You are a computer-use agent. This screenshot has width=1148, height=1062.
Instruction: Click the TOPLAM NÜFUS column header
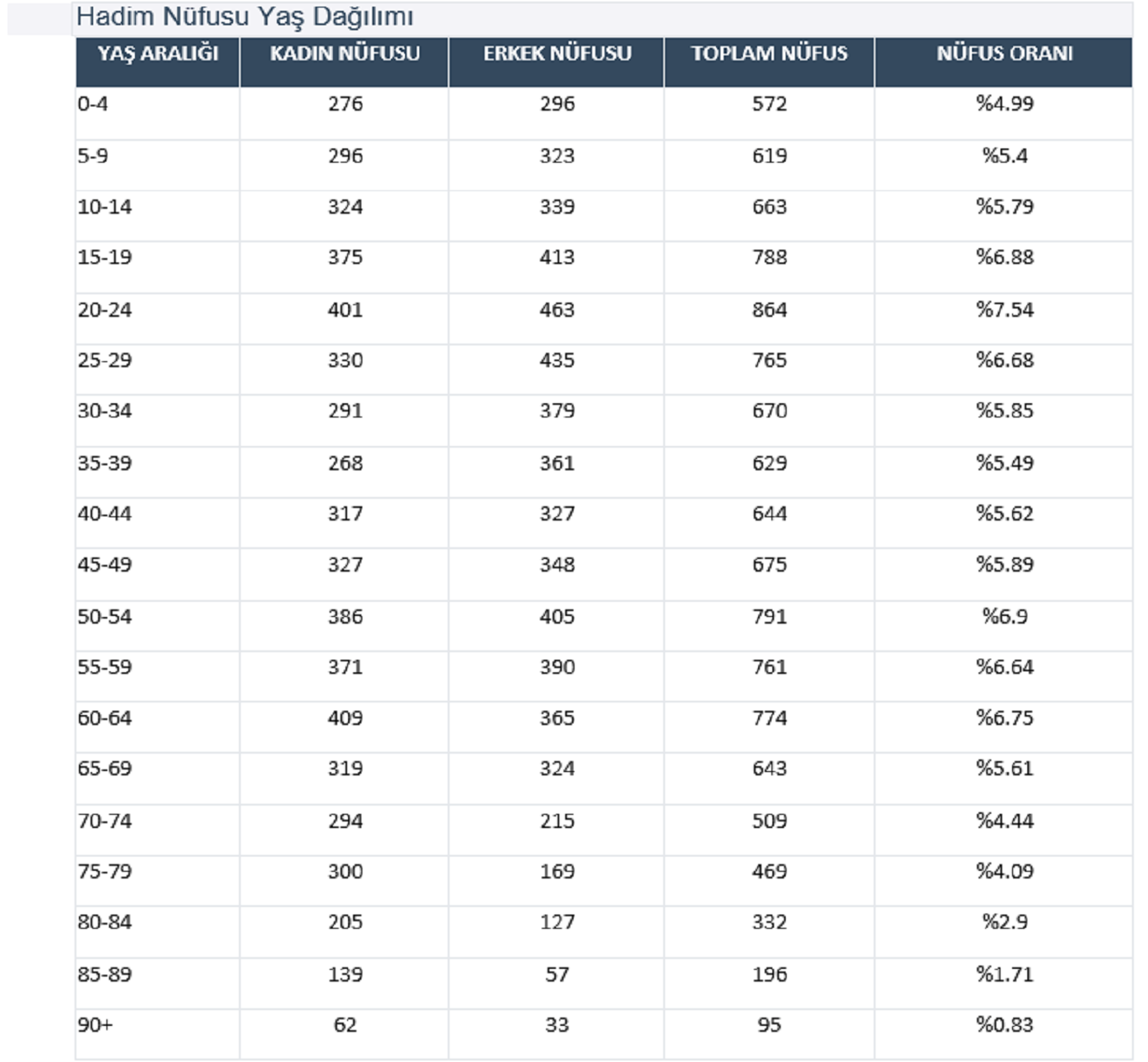(769, 54)
